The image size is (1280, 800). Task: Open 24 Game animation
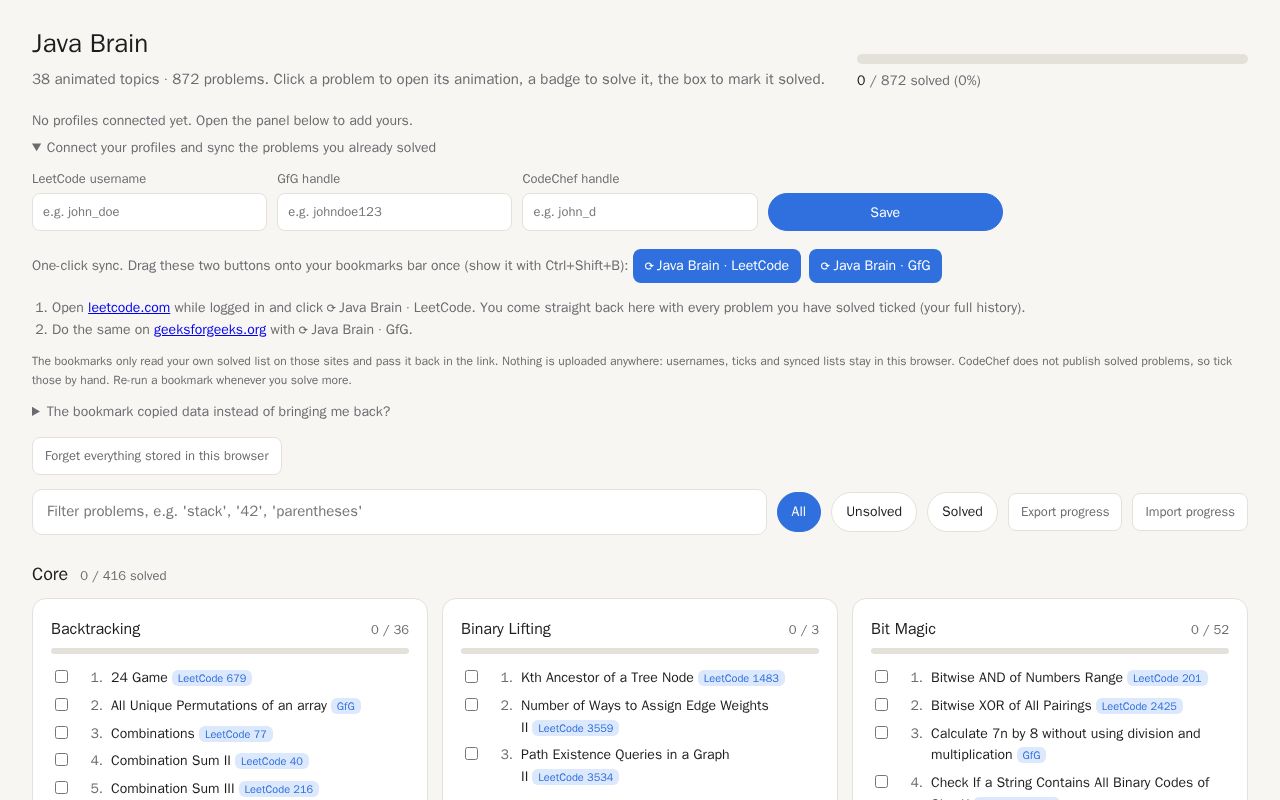139,677
